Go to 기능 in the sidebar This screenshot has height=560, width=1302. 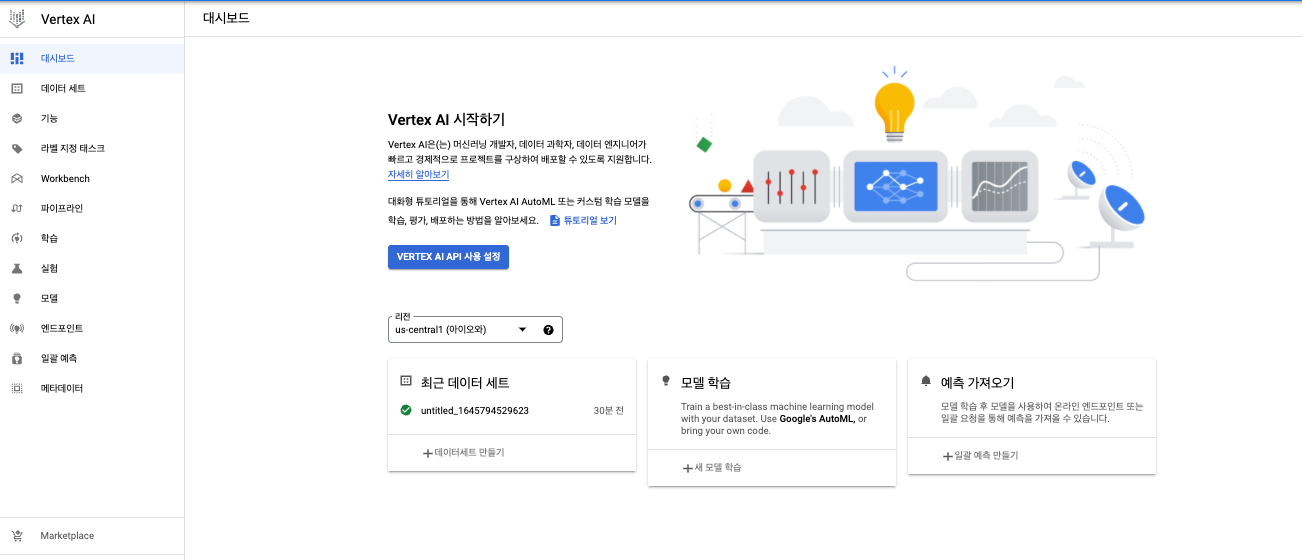coord(92,119)
